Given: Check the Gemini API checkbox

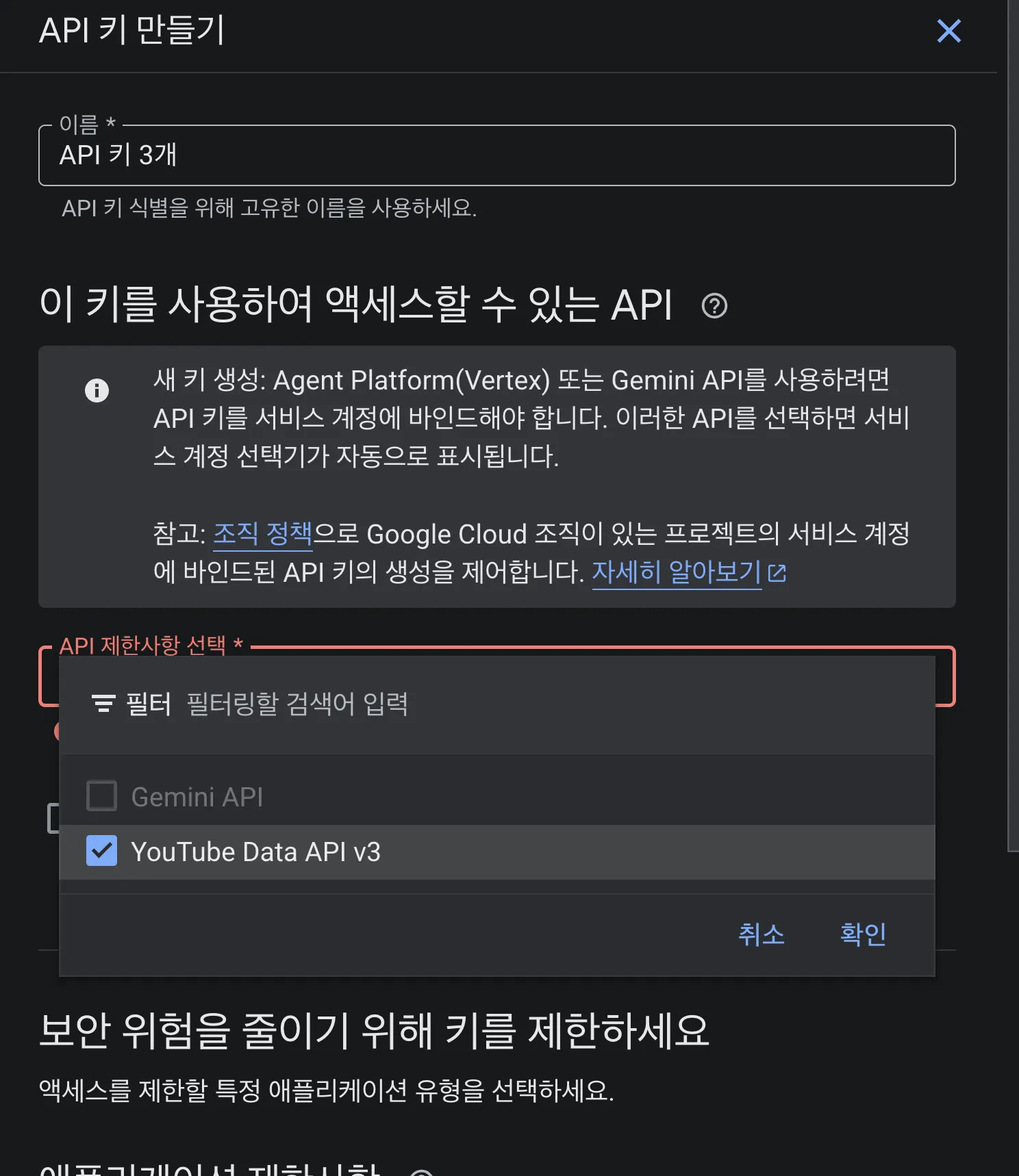Looking at the screenshot, I should pos(101,796).
